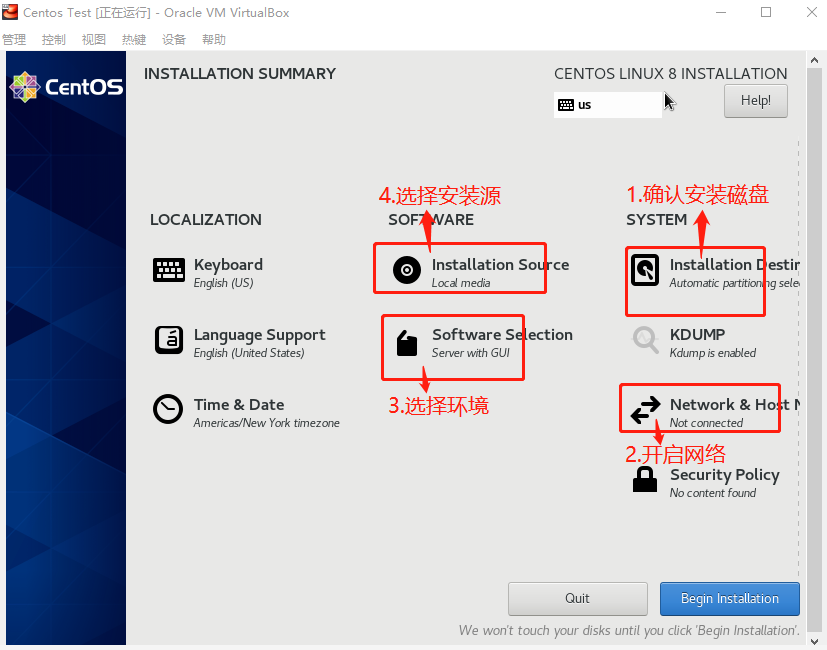This screenshot has height=650, width=827.
Task: Open the 设备 menu
Action: point(174,40)
